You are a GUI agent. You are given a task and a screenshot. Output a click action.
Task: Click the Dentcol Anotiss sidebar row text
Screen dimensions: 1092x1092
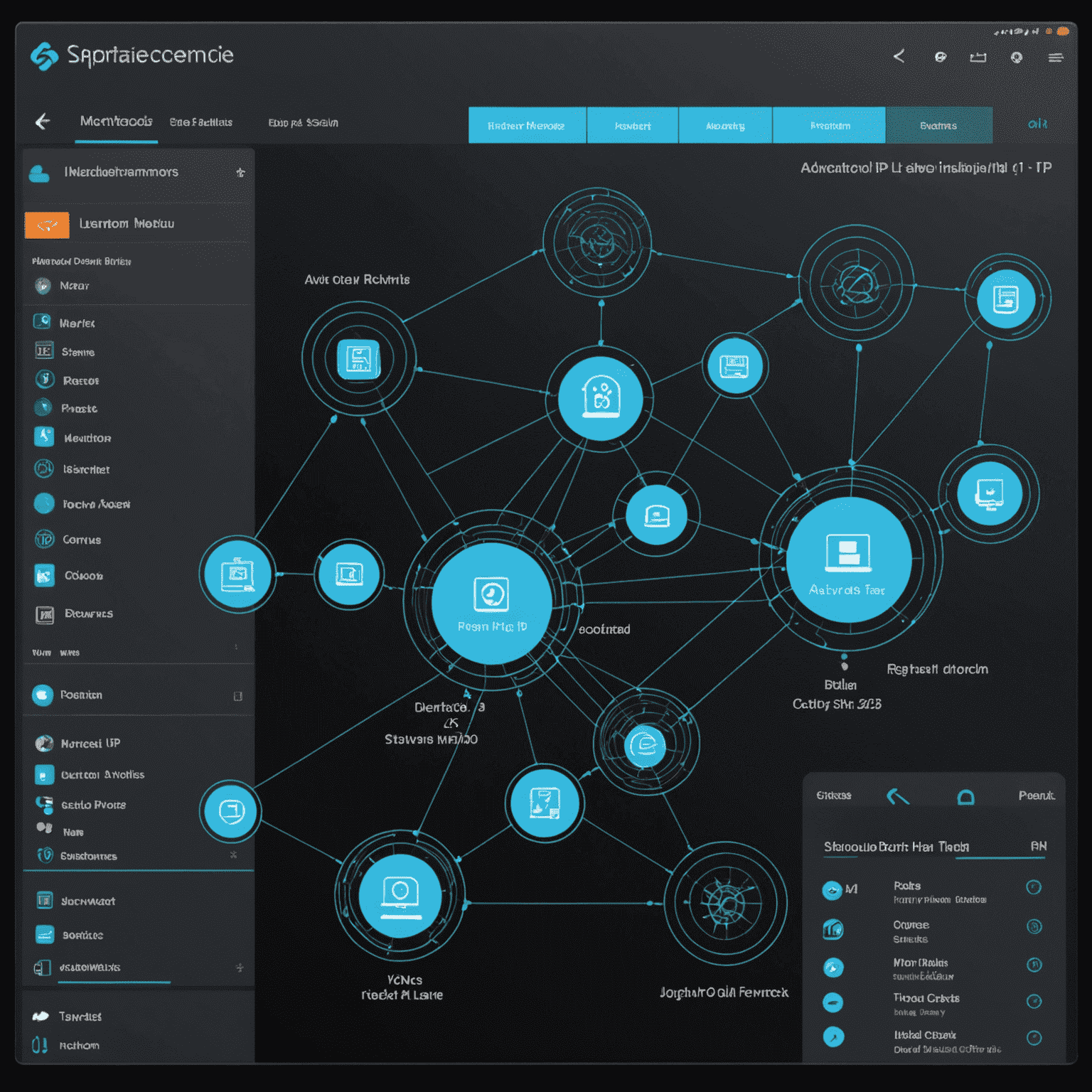coord(102,774)
